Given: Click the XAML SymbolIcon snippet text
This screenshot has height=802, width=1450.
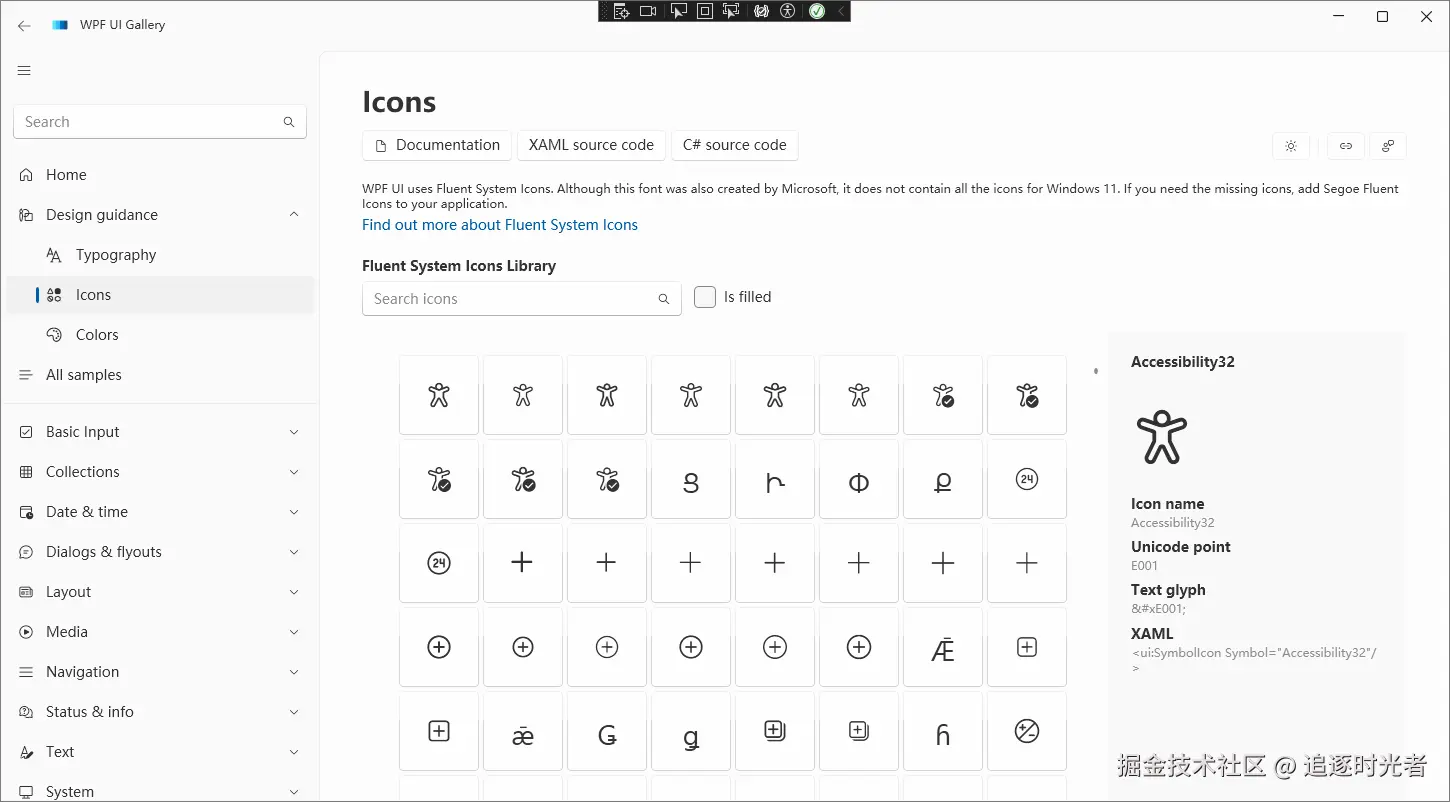Looking at the screenshot, I should 1254,660.
